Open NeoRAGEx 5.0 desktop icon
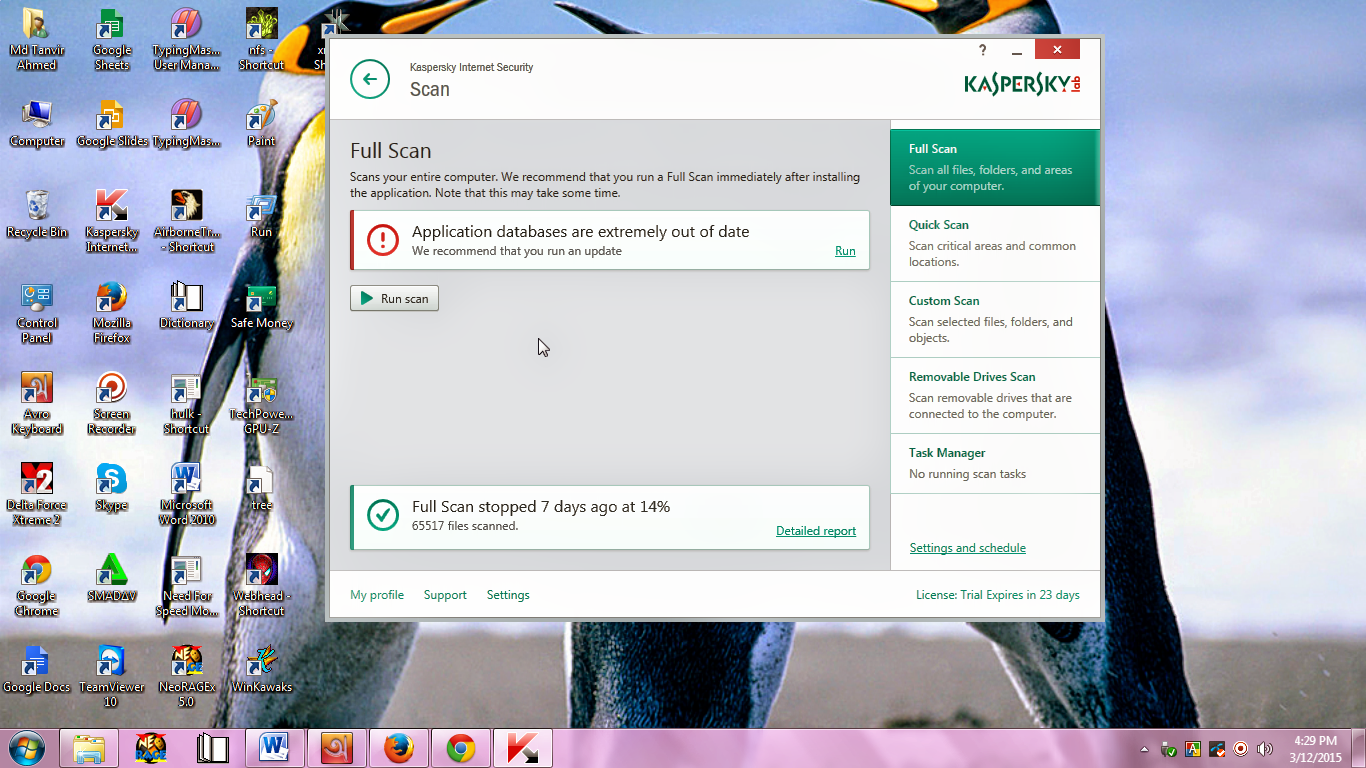This screenshot has height=768, width=1366. (x=186, y=677)
